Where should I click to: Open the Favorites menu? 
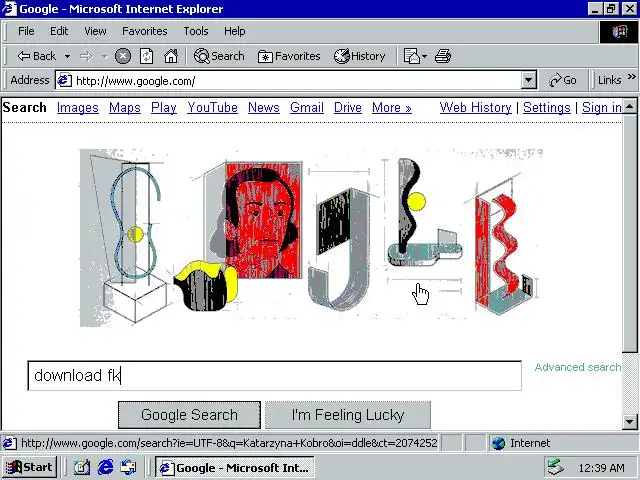click(144, 31)
